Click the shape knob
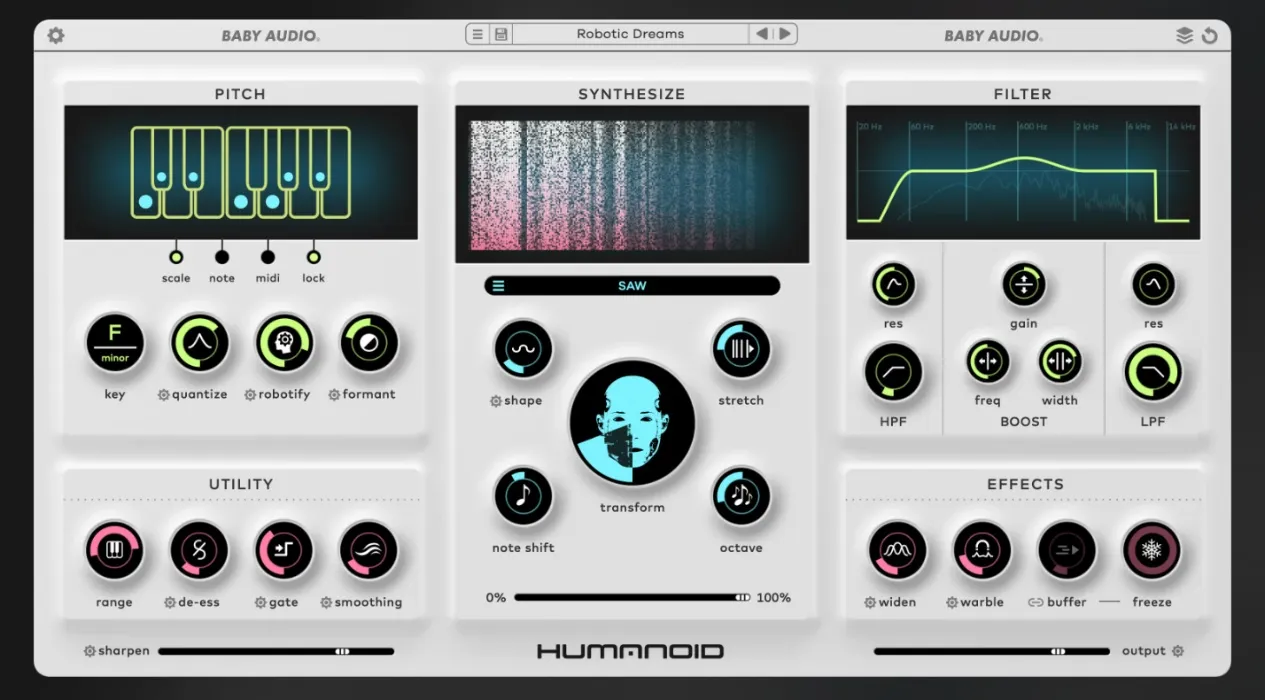The width and height of the screenshot is (1265, 700). 523,349
